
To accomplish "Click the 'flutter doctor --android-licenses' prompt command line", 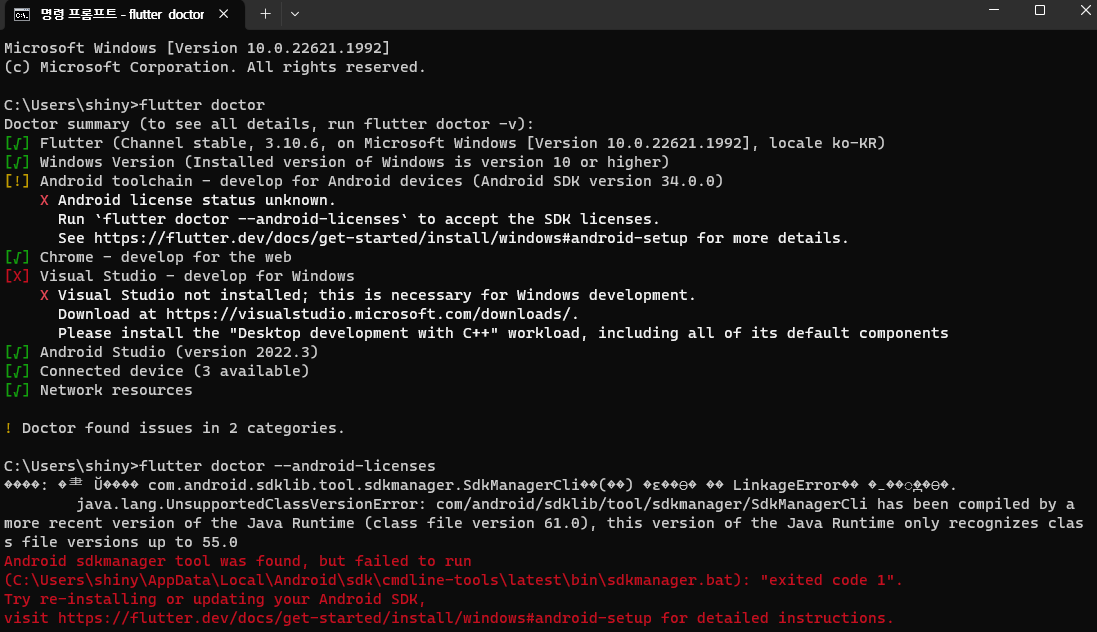I will pos(220,466).
